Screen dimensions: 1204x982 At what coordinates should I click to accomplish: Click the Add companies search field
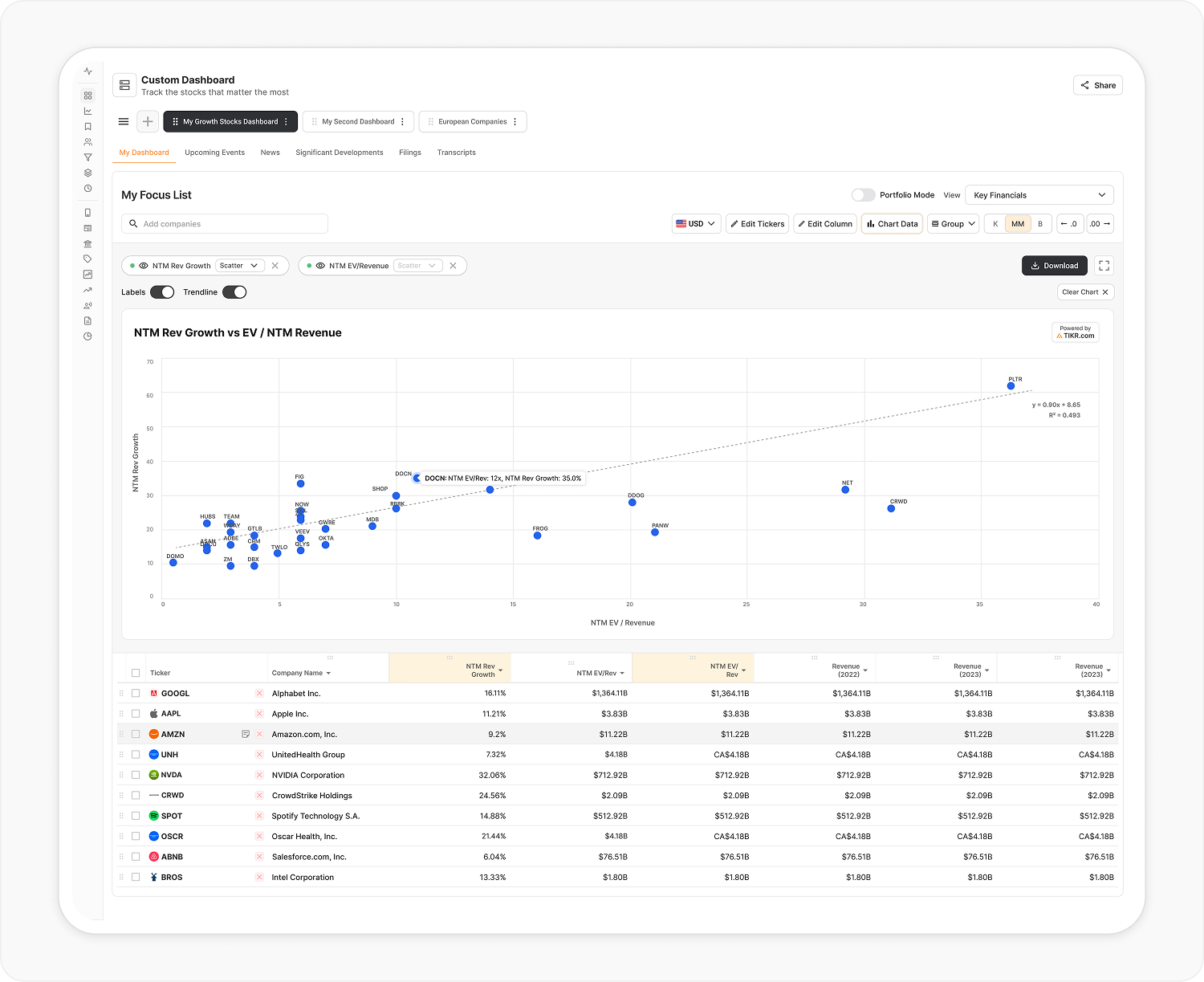(x=225, y=224)
